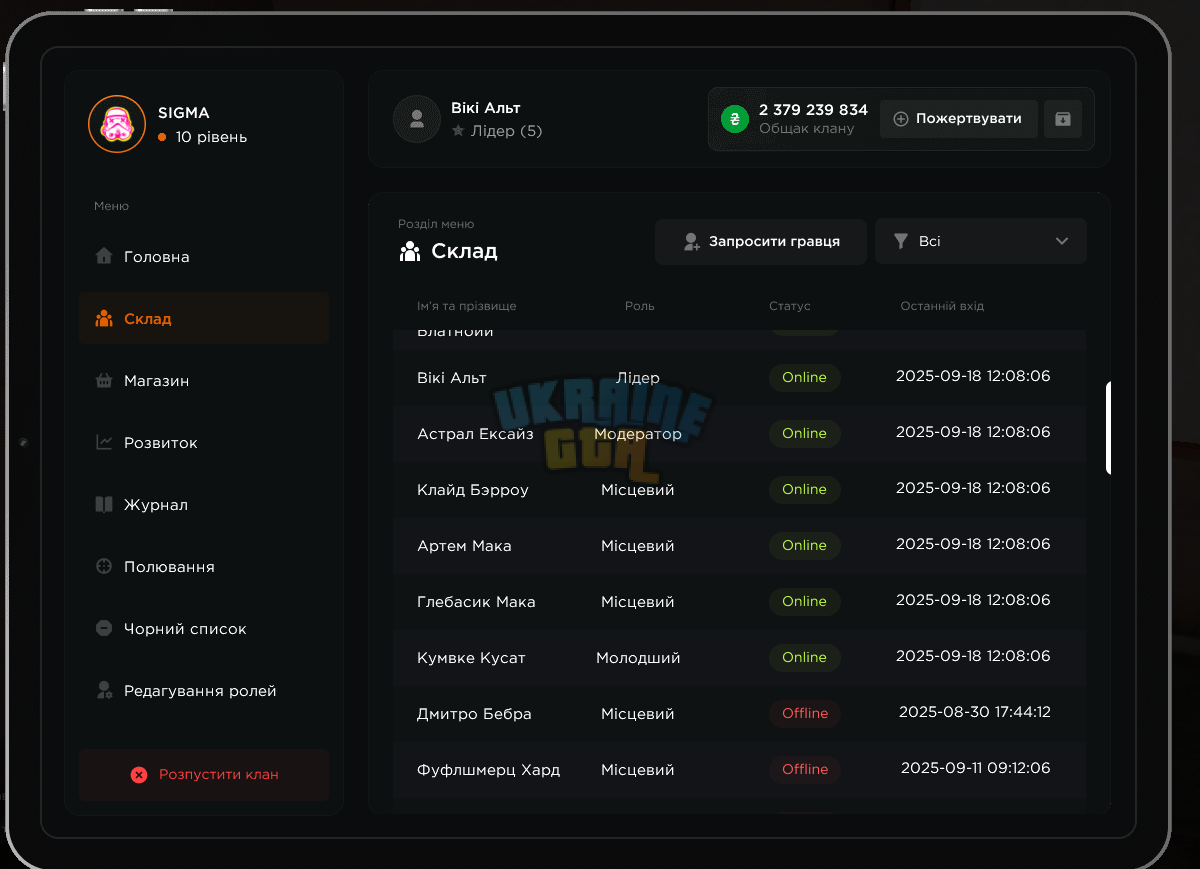
Task: Select member Дмитро Бебра
Action: [474, 714]
